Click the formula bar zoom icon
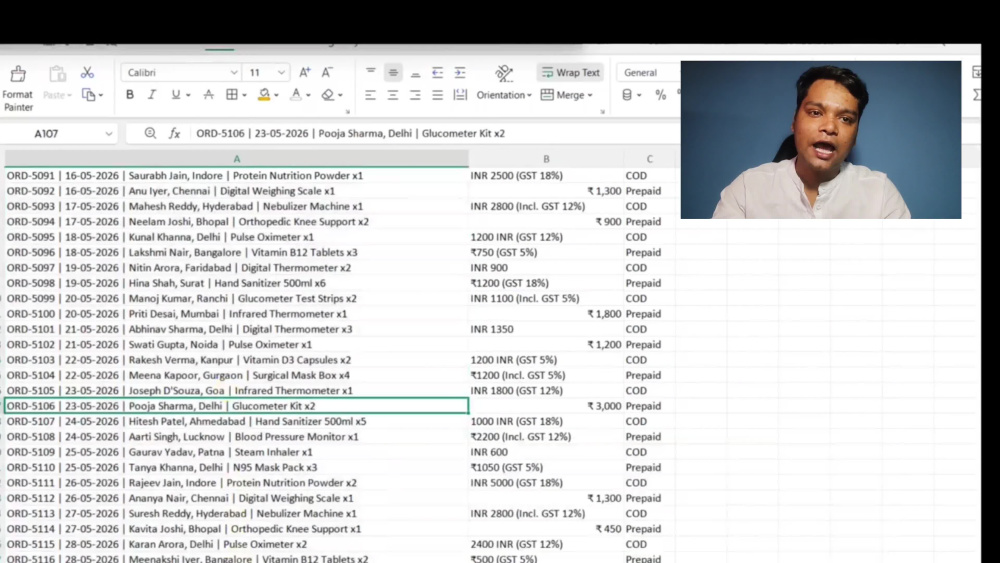The width and height of the screenshot is (1000, 563). click(150, 133)
